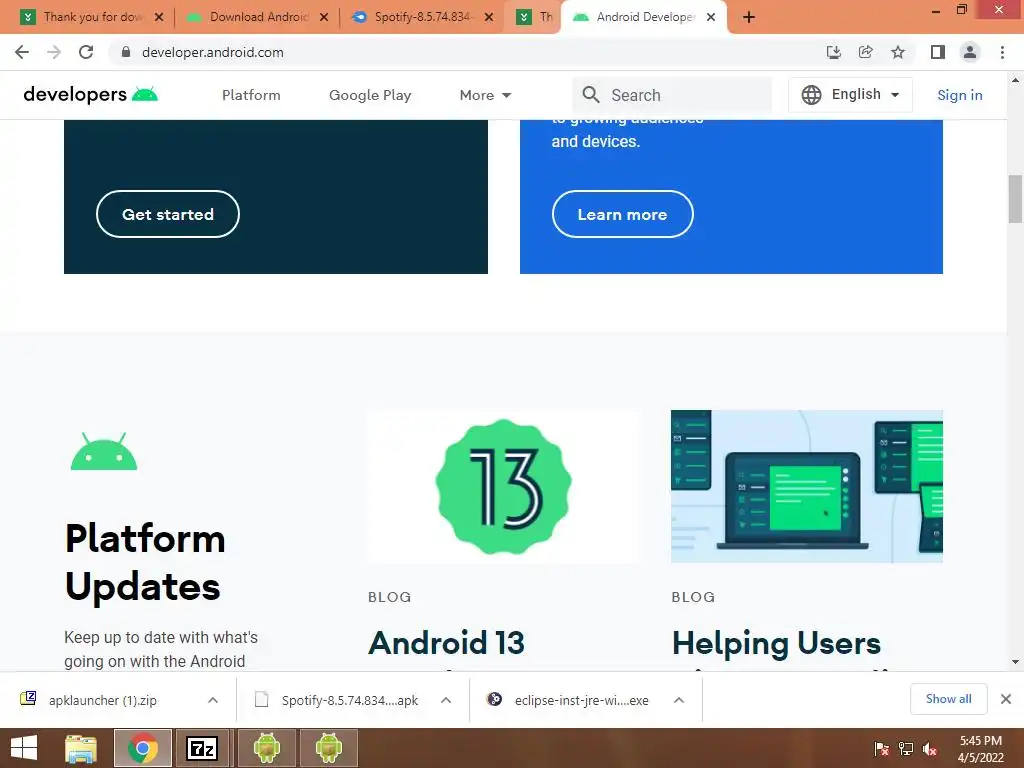1024x768 pixels.
Task: Close the Thank you for downloading tab
Action: click(159, 17)
